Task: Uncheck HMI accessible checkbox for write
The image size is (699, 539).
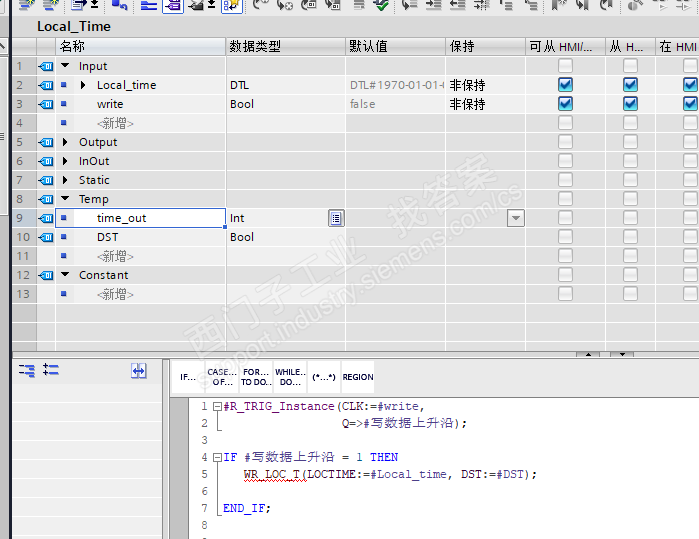Action: [x=565, y=104]
